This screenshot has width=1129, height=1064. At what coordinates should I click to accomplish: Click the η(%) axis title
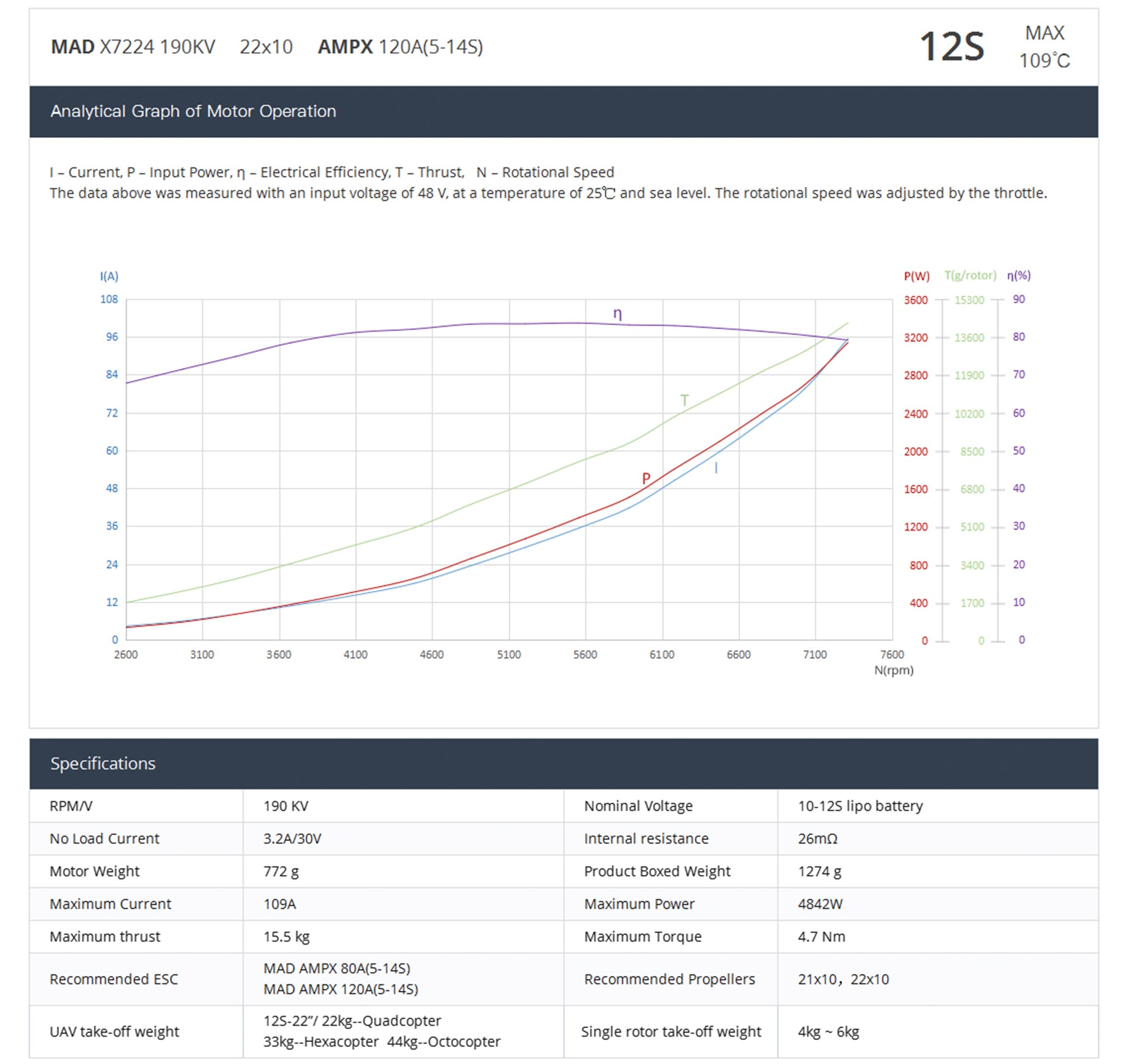point(1019,275)
